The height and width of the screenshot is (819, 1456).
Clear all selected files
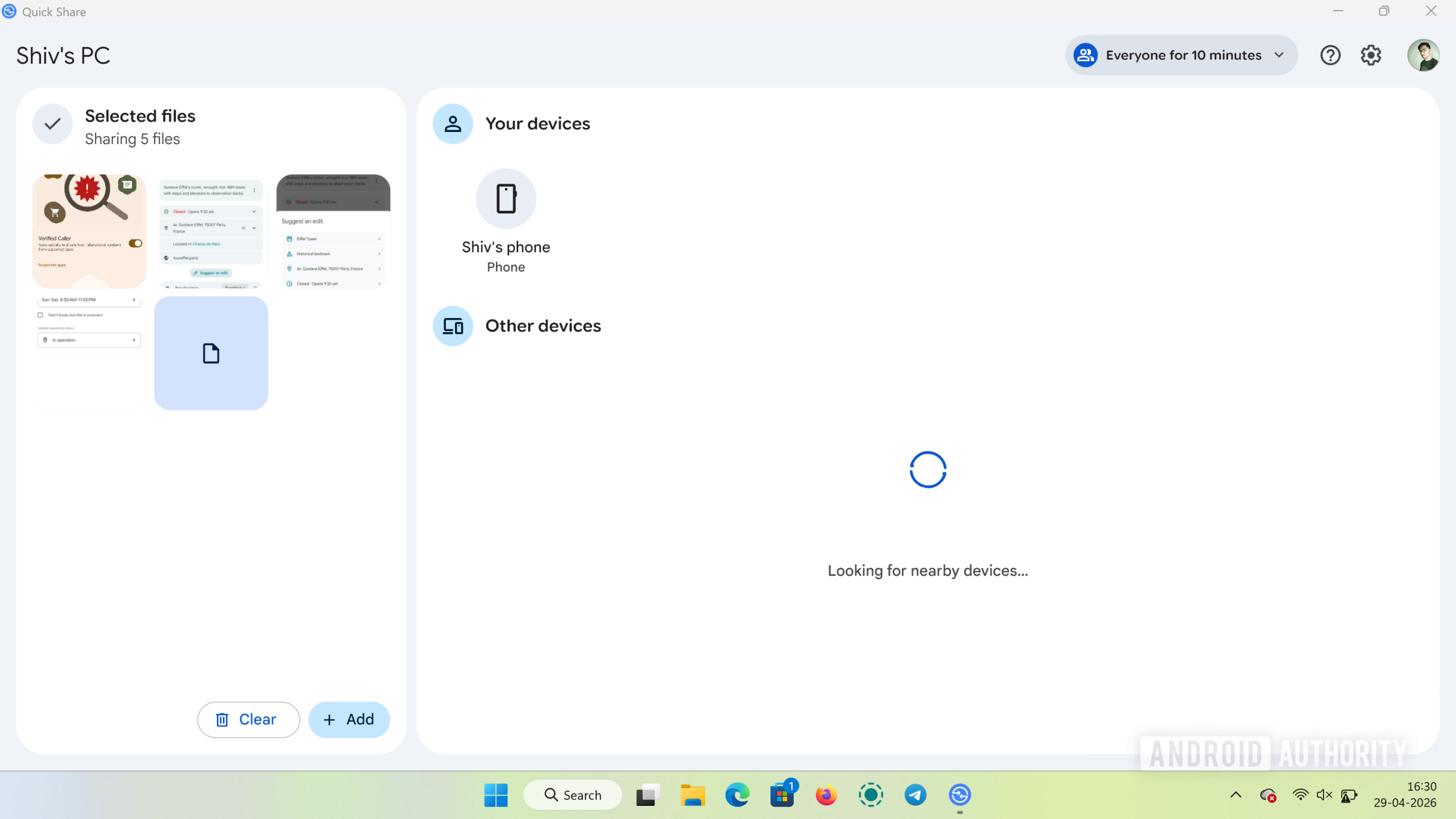click(x=248, y=719)
